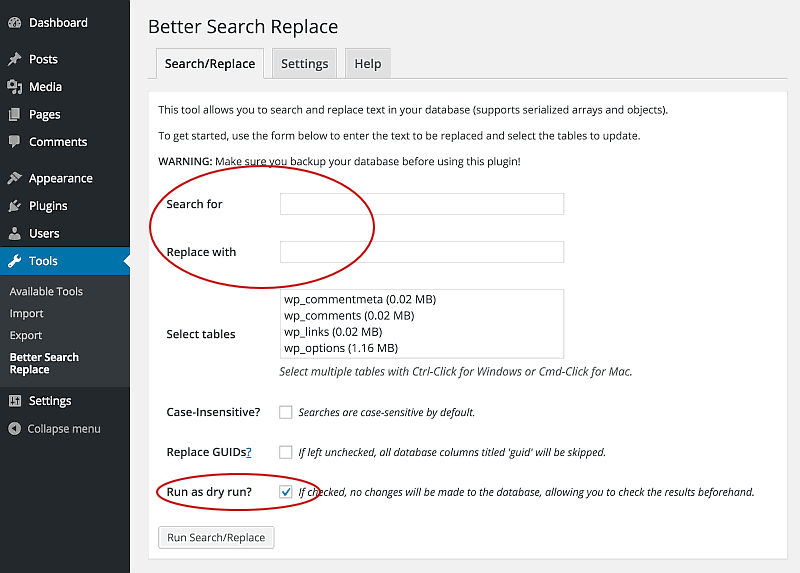Open Media via its sidebar icon
800x573 pixels.
[x=14, y=87]
